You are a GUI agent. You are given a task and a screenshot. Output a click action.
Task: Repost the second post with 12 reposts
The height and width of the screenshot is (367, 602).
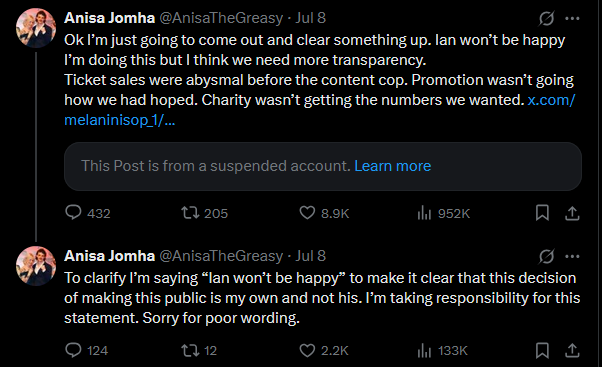[x=199, y=350]
